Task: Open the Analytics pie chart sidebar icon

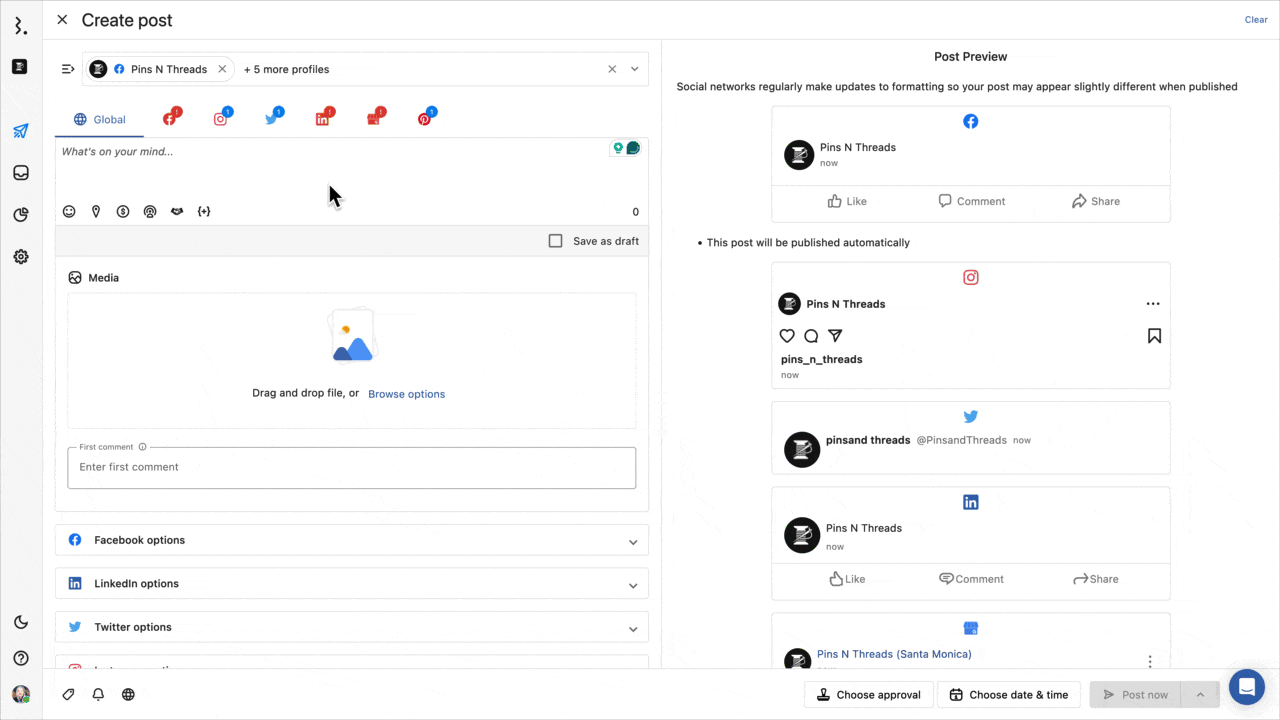Action: (x=21, y=215)
